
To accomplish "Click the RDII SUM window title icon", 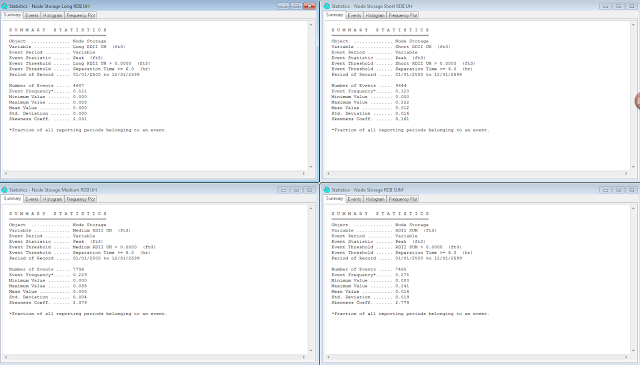I will (x=327, y=190).
